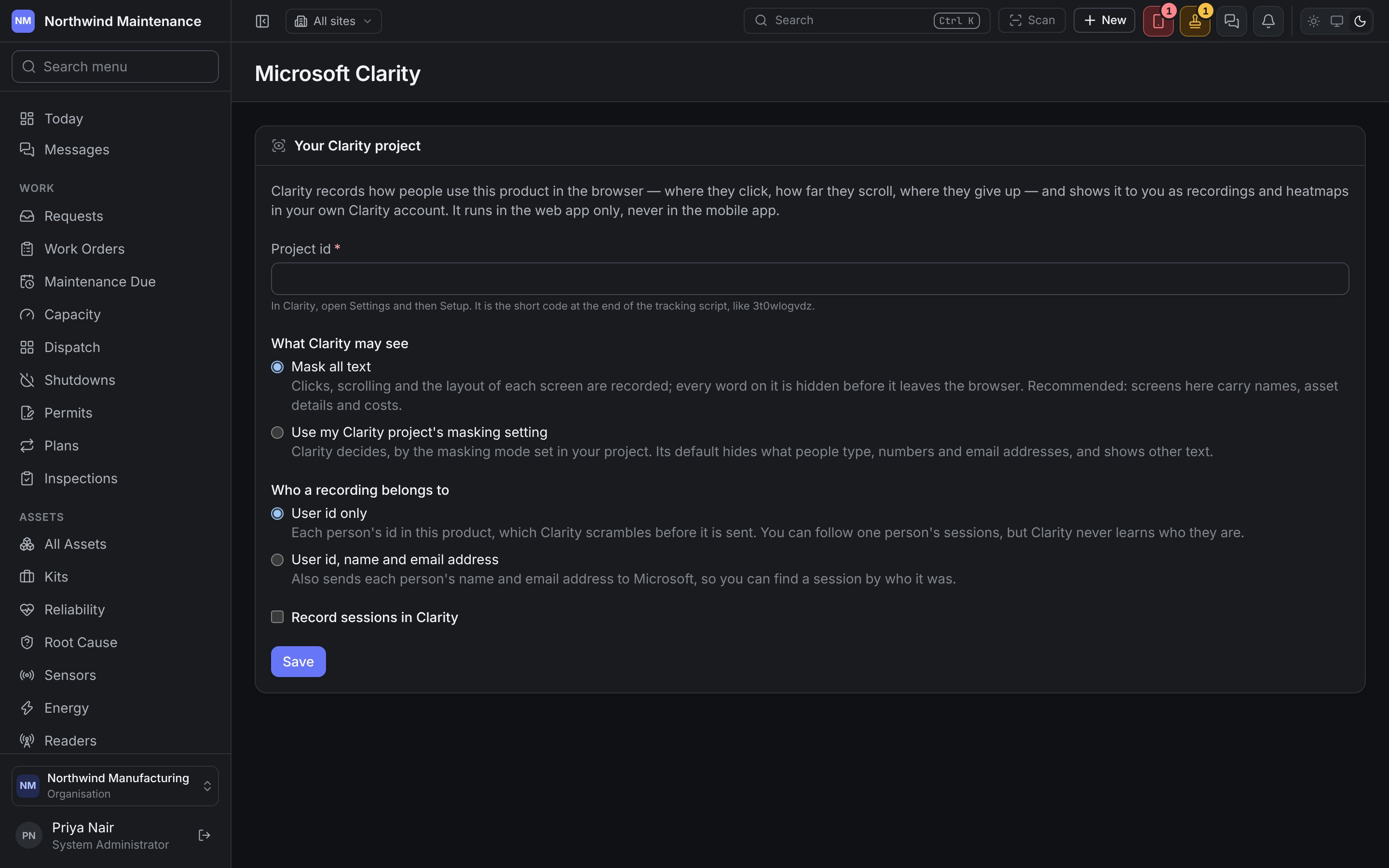Focus the Project id input field
1389x868 pixels.
pyautogui.click(x=810, y=279)
